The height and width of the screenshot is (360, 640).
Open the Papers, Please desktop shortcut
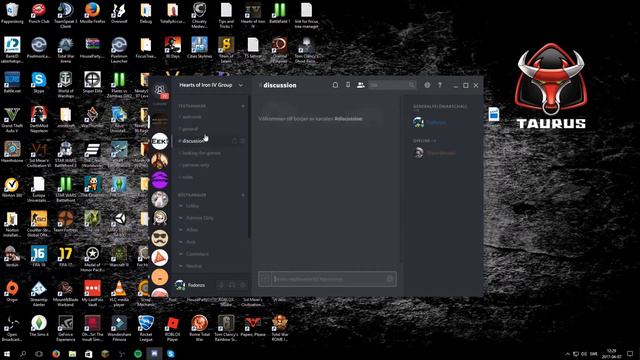pos(253,326)
